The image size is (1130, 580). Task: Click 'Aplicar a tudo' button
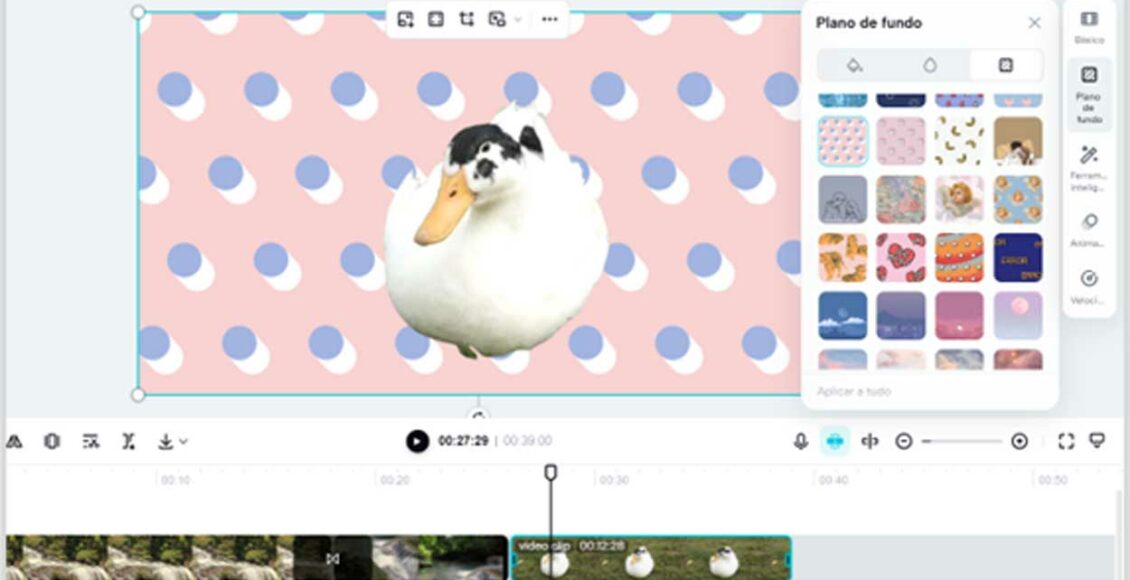pyautogui.click(x=854, y=391)
